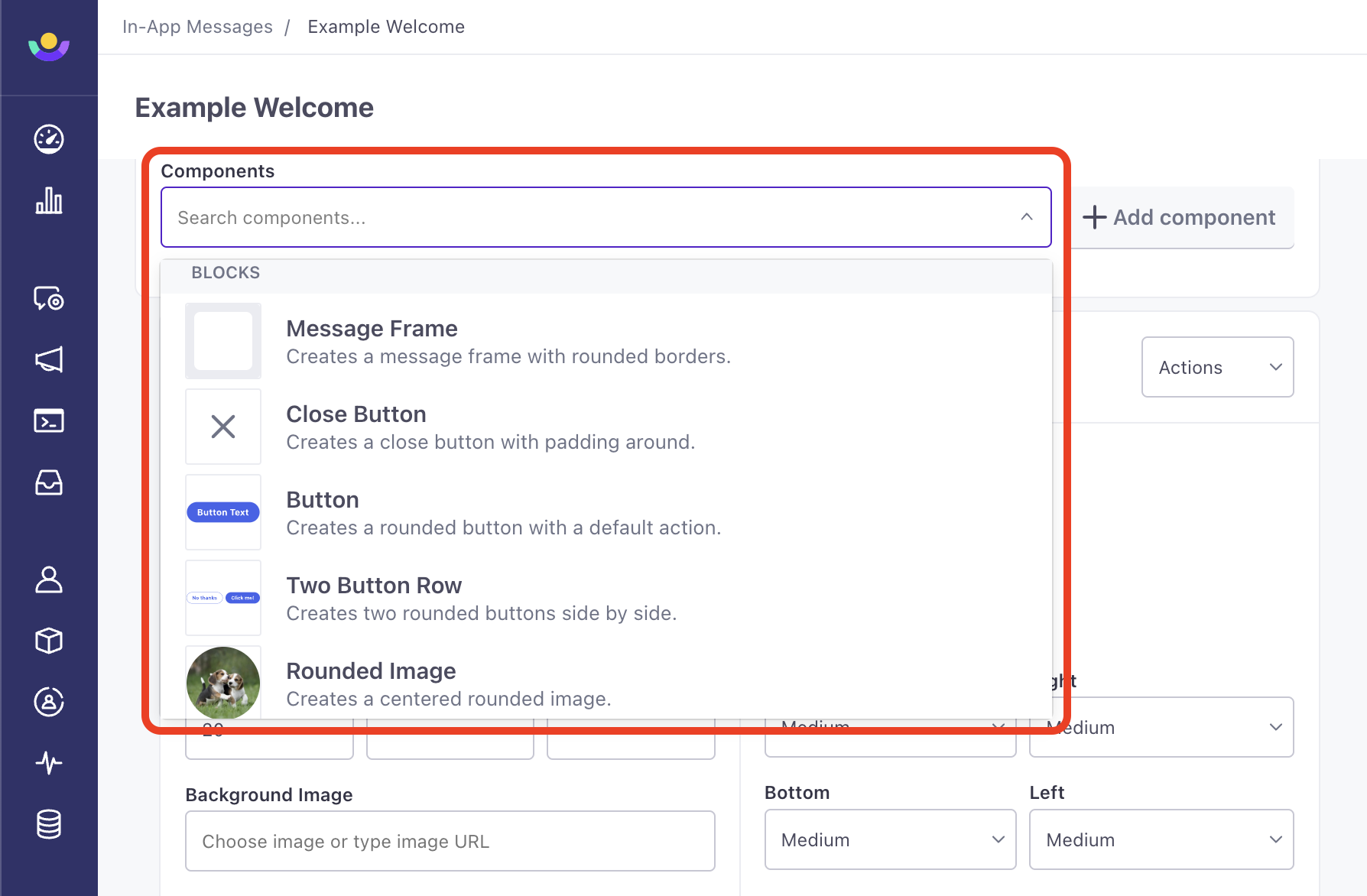Click the puppies Rounded Image thumbnail
The width and height of the screenshot is (1367, 896).
tap(223, 683)
